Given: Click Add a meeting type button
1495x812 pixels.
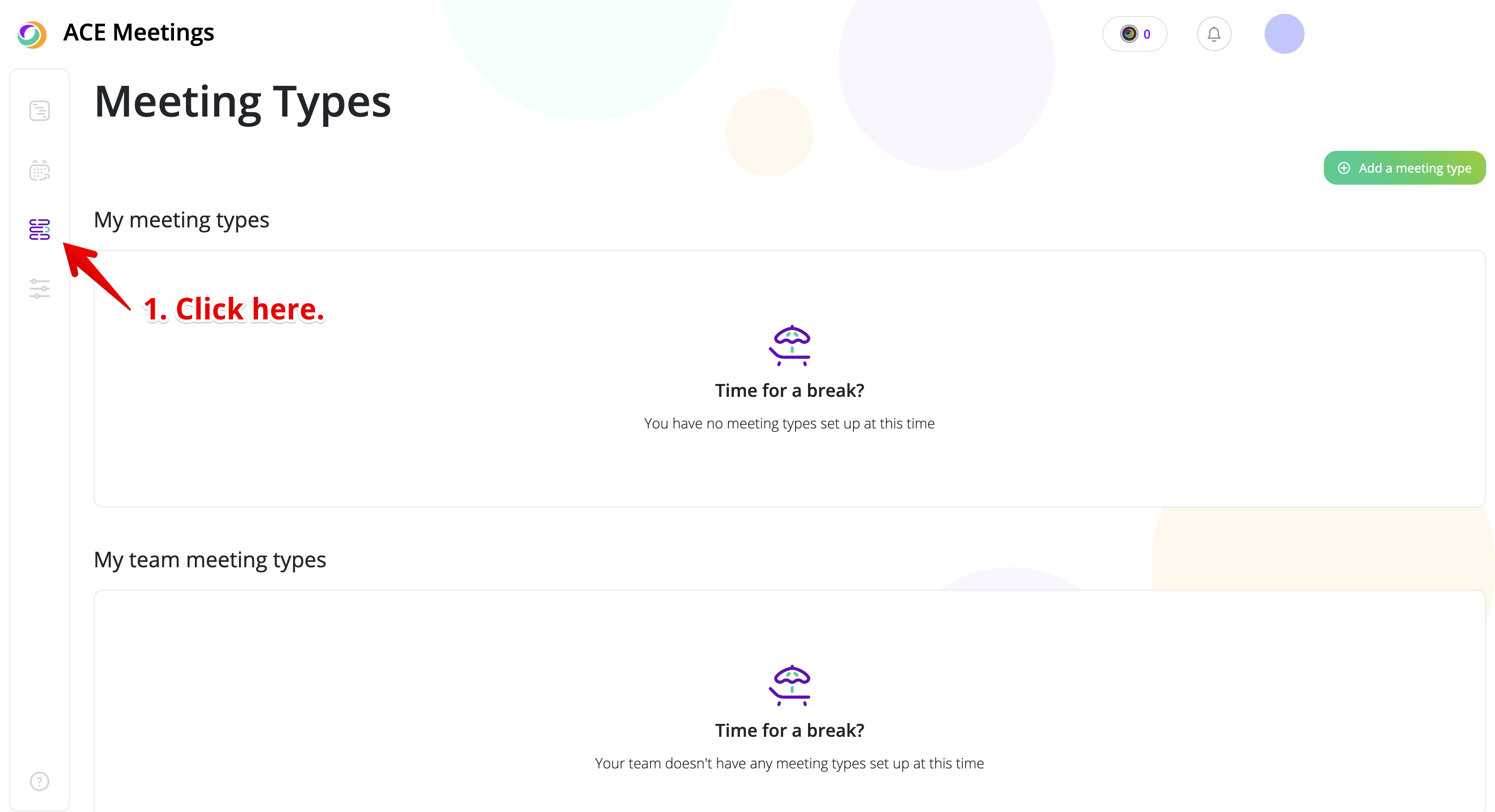Looking at the screenshot, I should click(x=1404, y=168).
